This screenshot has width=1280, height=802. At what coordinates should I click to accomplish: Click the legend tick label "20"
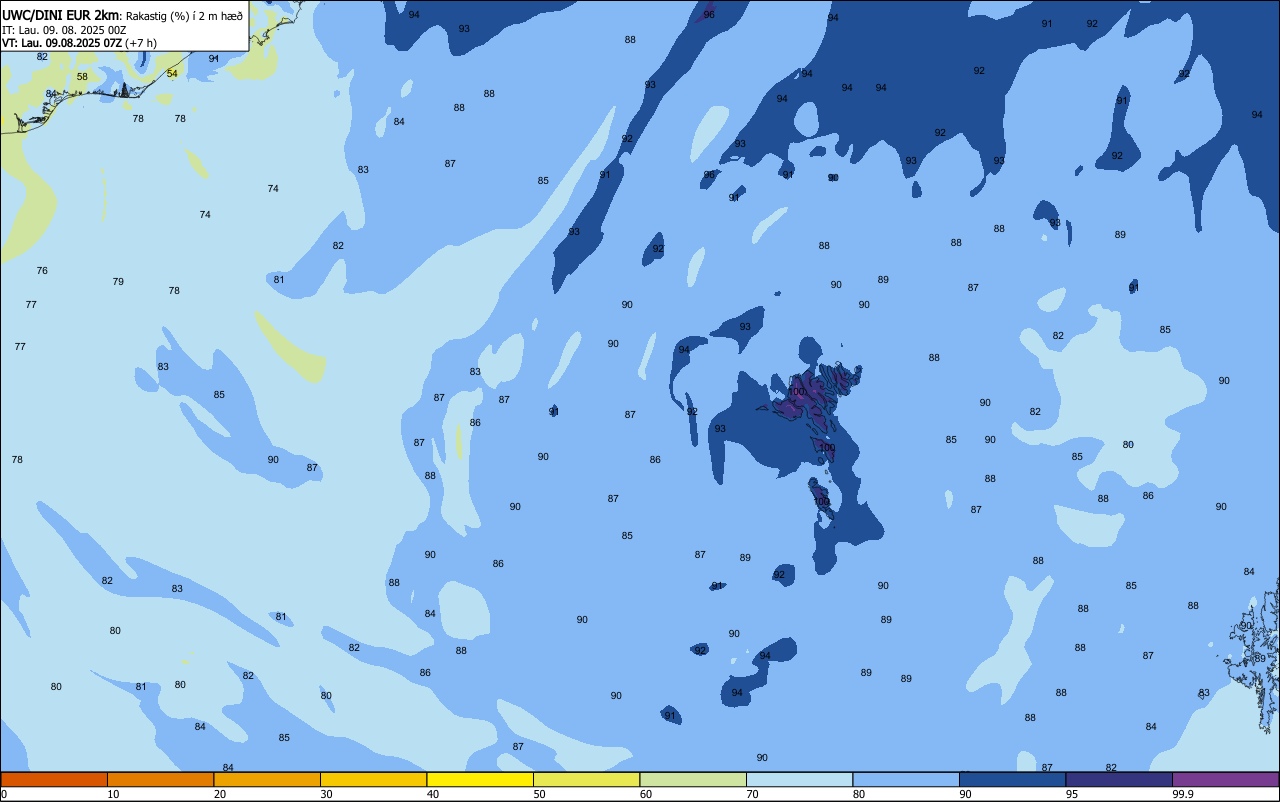pyautogui.click(x=220, y=794)
